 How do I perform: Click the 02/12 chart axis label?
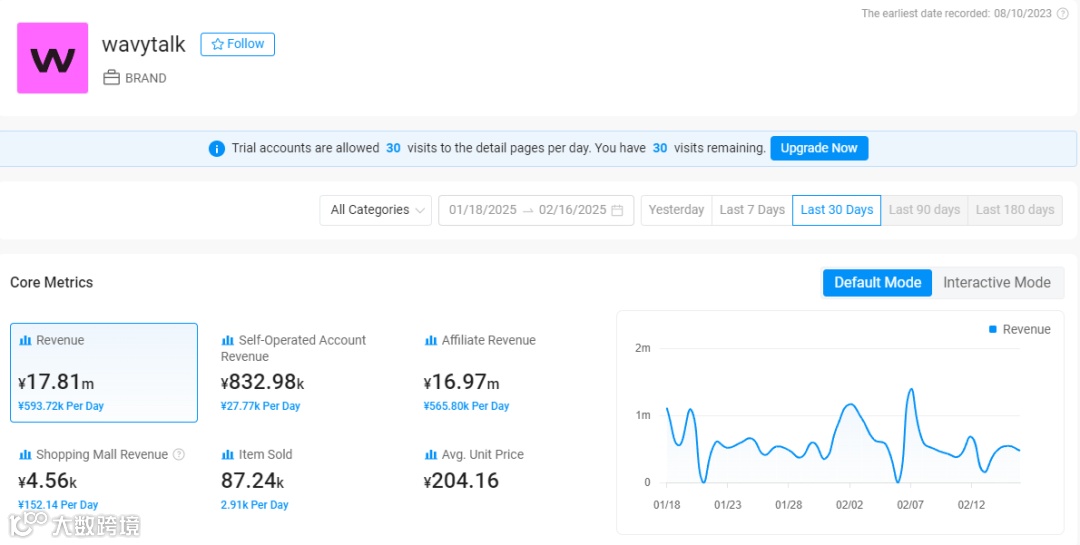pyautogui.click(x=970, y=505)
